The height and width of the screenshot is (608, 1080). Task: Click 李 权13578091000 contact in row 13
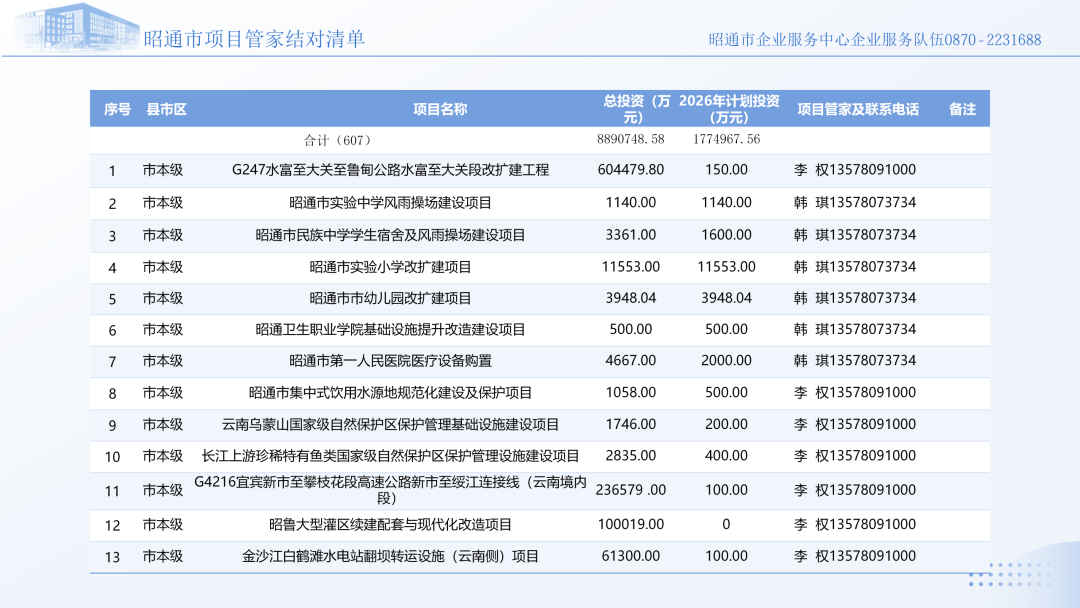coord(855,556)
